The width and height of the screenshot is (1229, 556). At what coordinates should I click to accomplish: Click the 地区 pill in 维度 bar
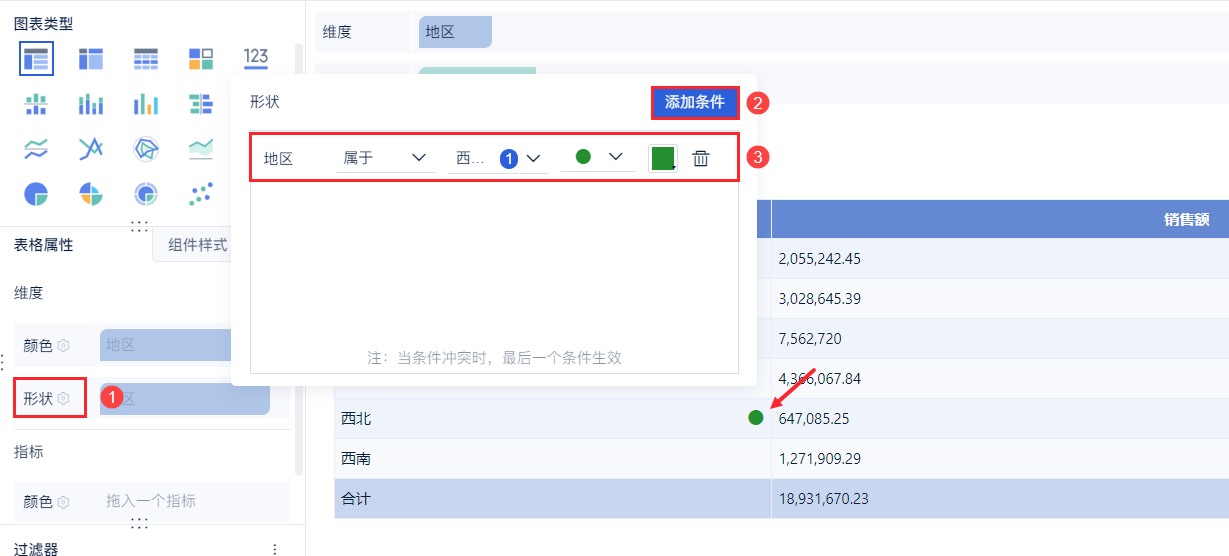[455, 32]
